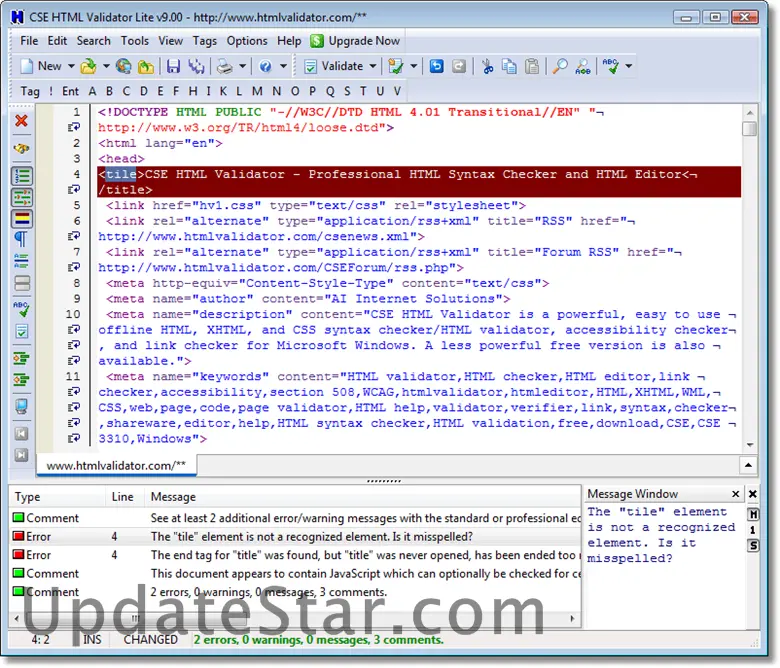Paste with the clipboard icon

(x=532, y=66)
